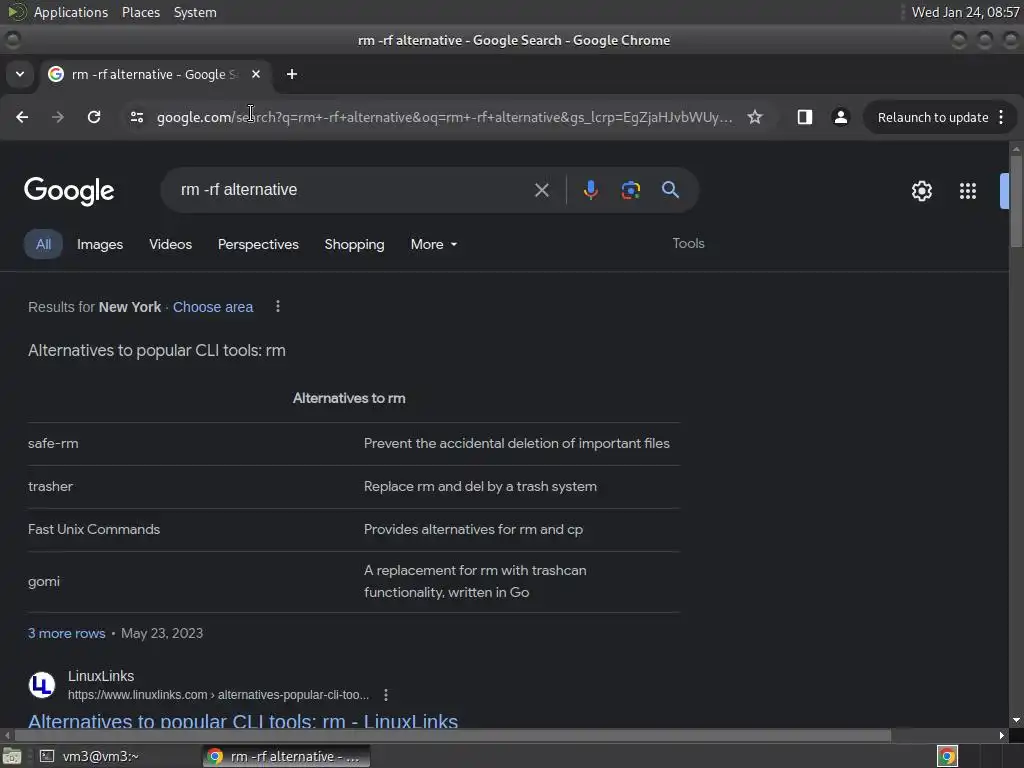Go back using Chrome's back arrow
Viewport: 1024px width, 768px height.
tap(22, 117)
